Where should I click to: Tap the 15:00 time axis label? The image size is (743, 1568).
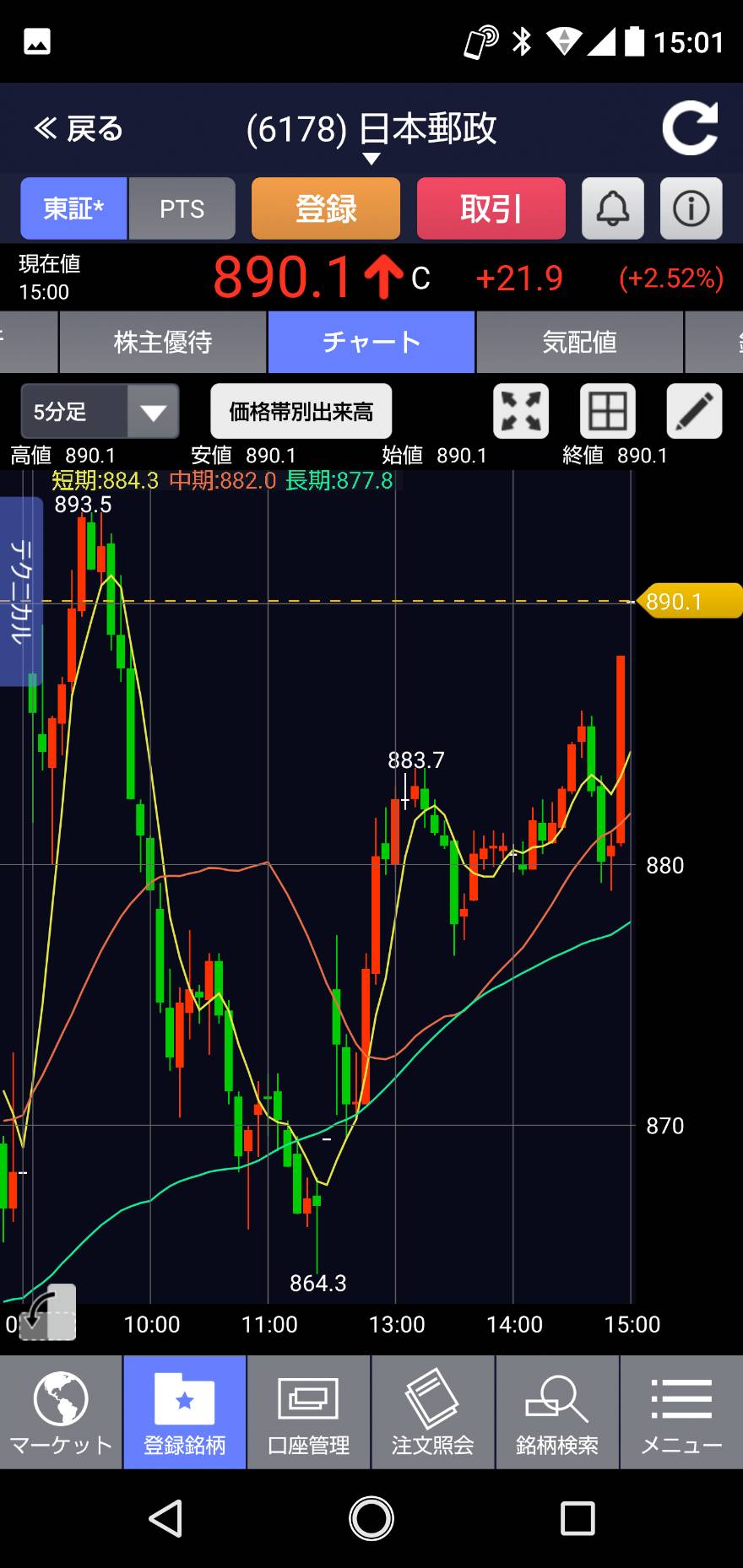pos(632,1324)
